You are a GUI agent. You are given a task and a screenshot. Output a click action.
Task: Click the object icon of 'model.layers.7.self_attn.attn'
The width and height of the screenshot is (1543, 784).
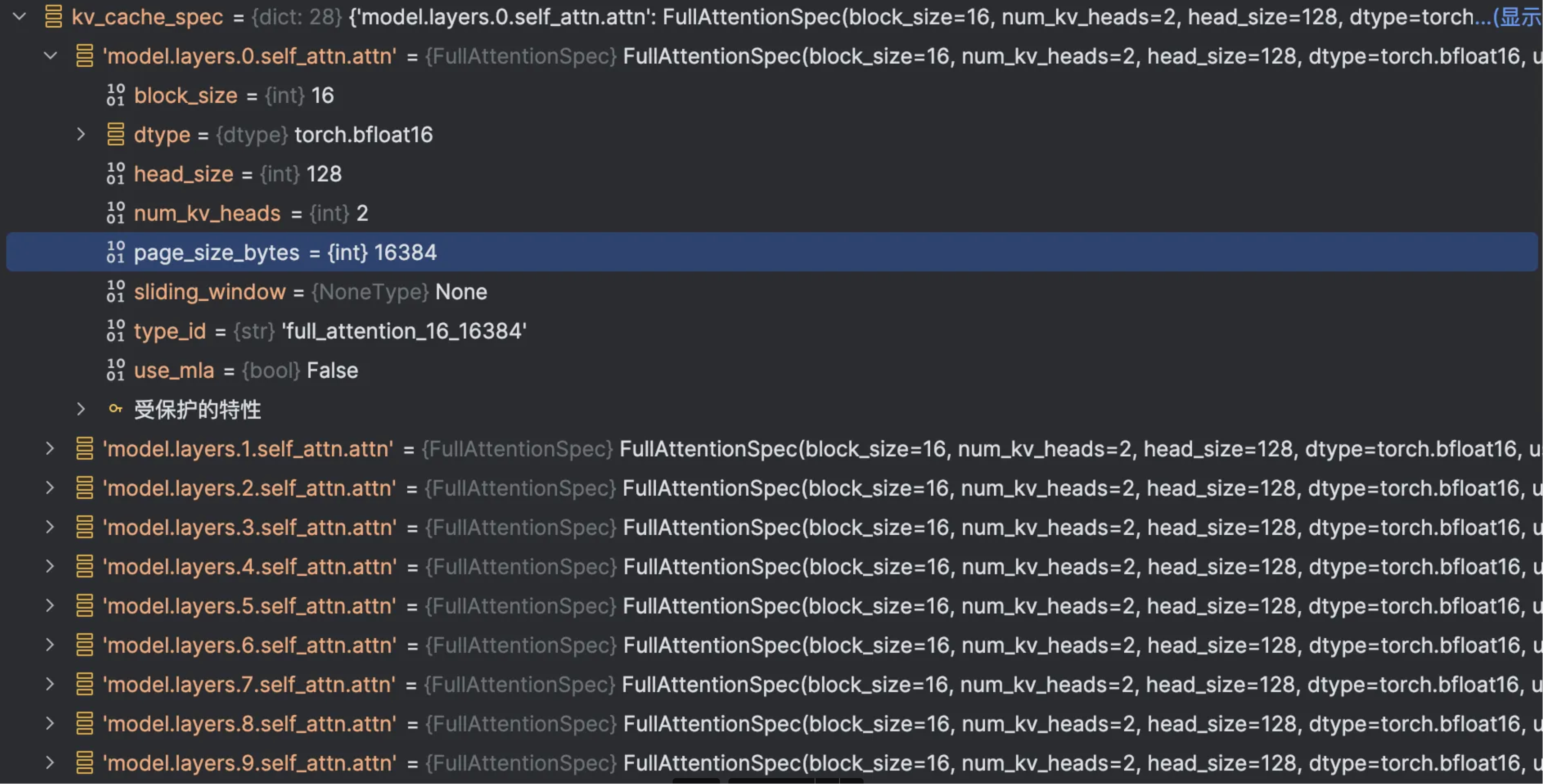pyautogui.click(x=85, y=684)
